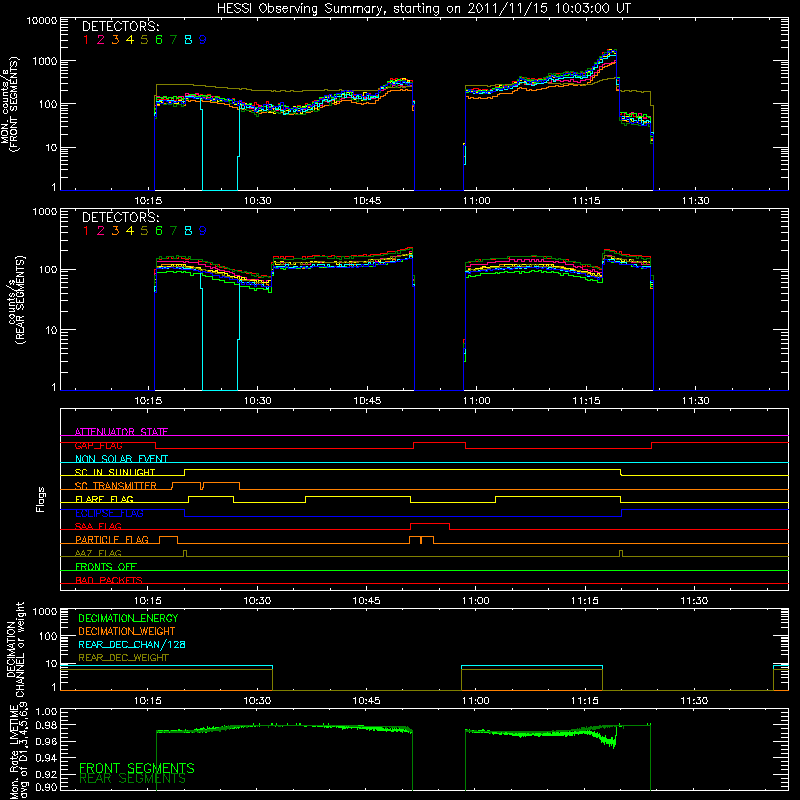Click the FRONT SEGMENTS legend entry in the livetime plot

point(137,768)
